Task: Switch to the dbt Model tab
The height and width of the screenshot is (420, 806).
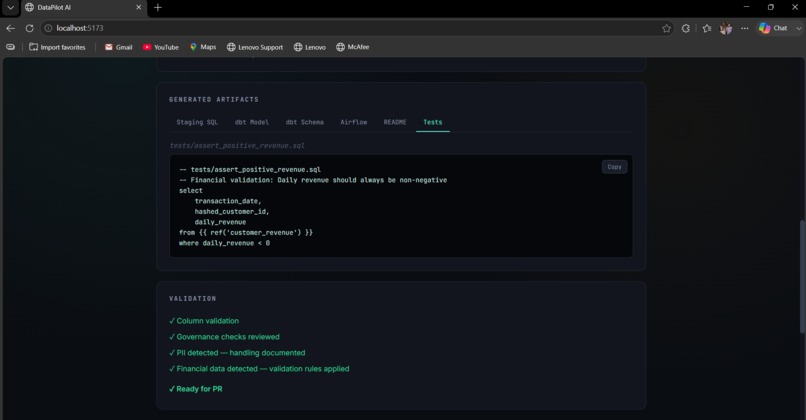Action: (x=252, y=122)
